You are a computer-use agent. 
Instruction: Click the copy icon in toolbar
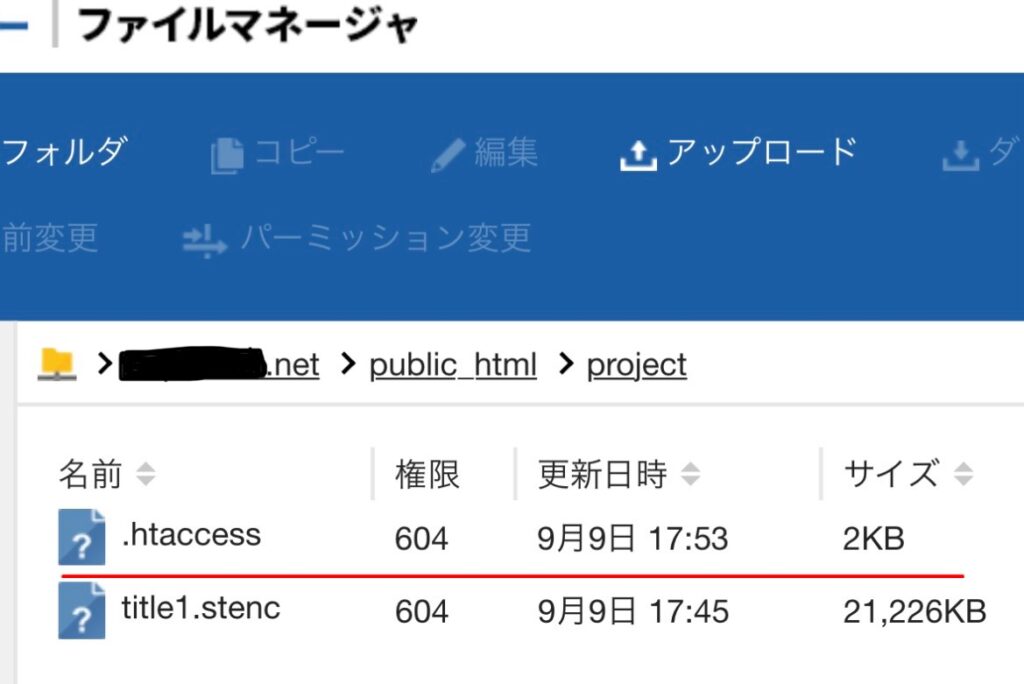coord(227,155)
